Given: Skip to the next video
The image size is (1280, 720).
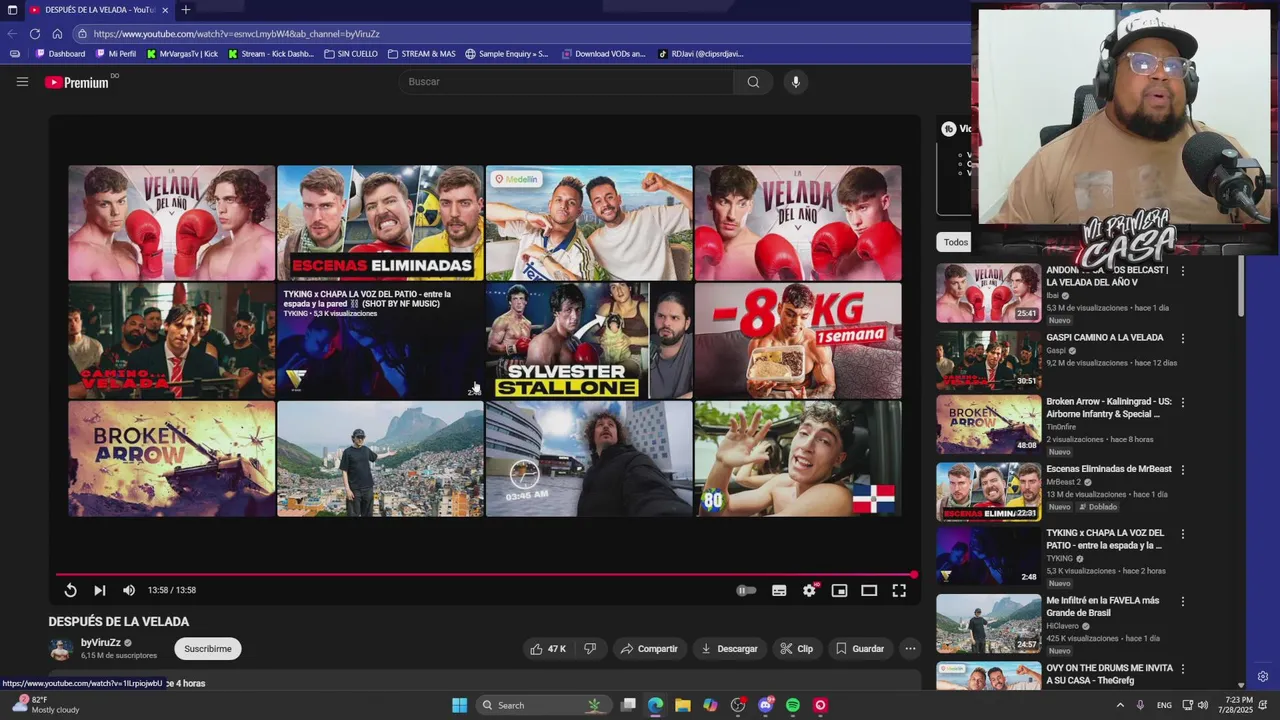Looking at the screenshot, I should coord(99,591).
